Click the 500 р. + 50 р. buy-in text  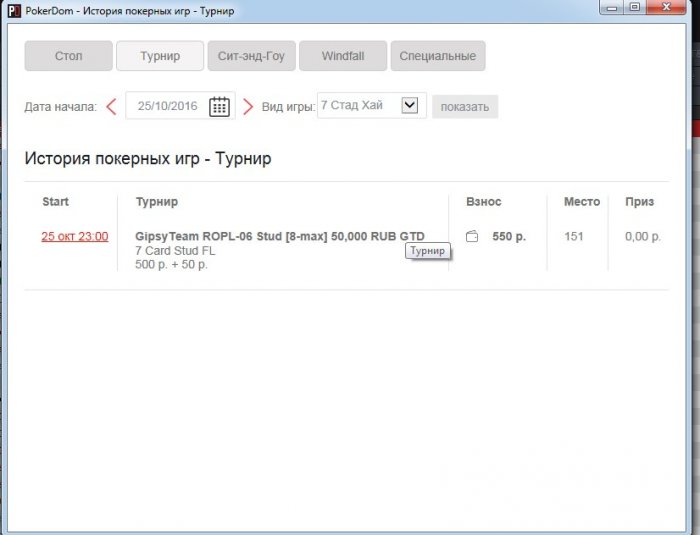pos(171,264)
